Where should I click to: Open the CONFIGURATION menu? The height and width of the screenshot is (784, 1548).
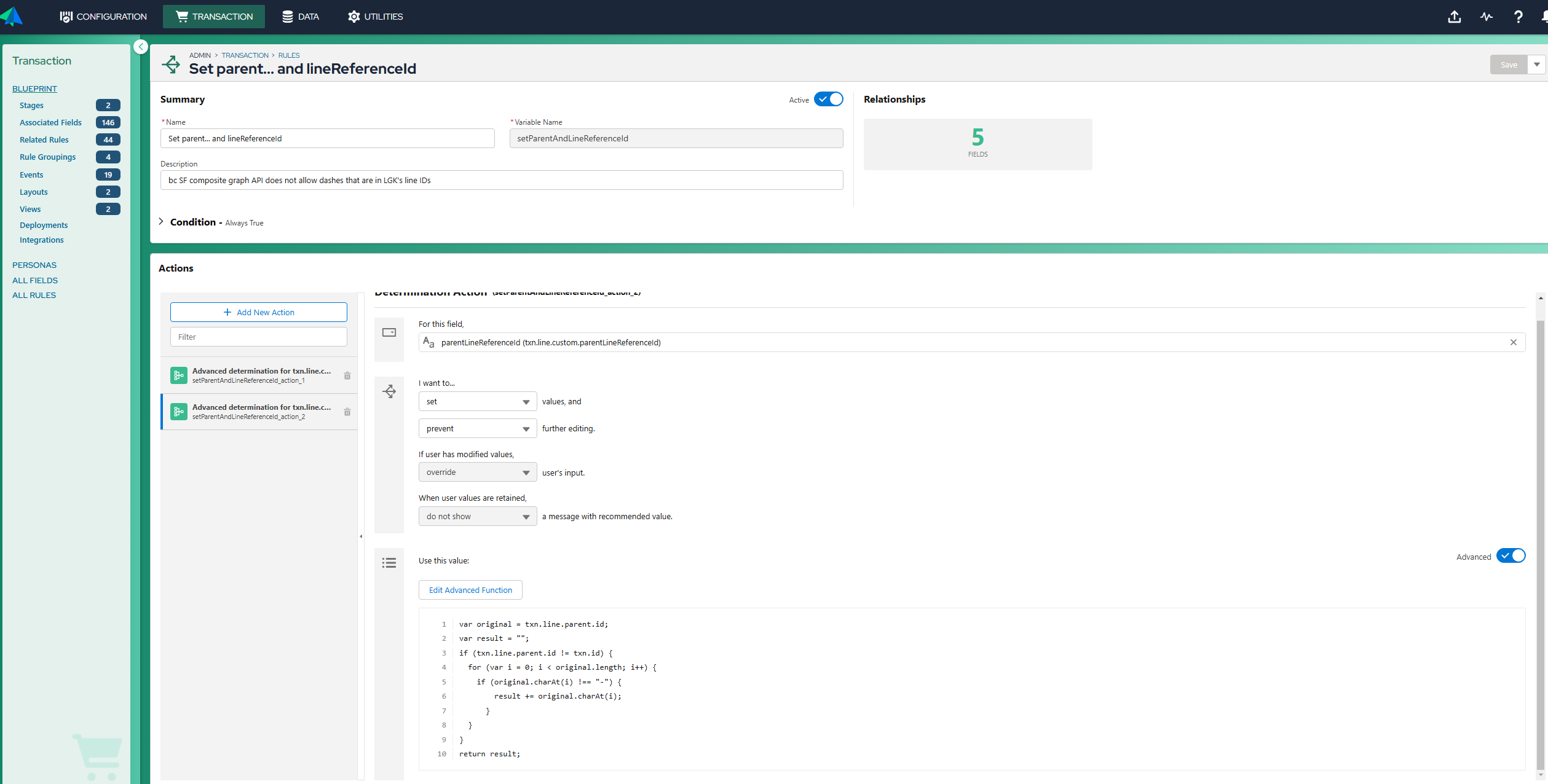click(103, 17)
